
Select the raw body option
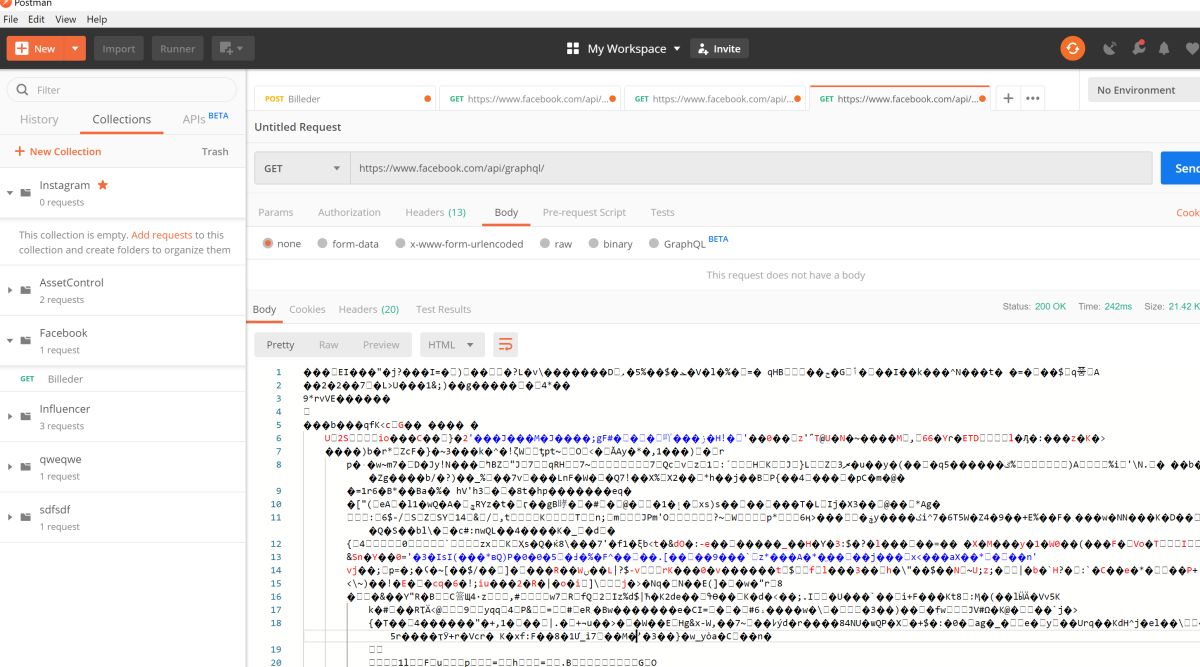(545, 243)
